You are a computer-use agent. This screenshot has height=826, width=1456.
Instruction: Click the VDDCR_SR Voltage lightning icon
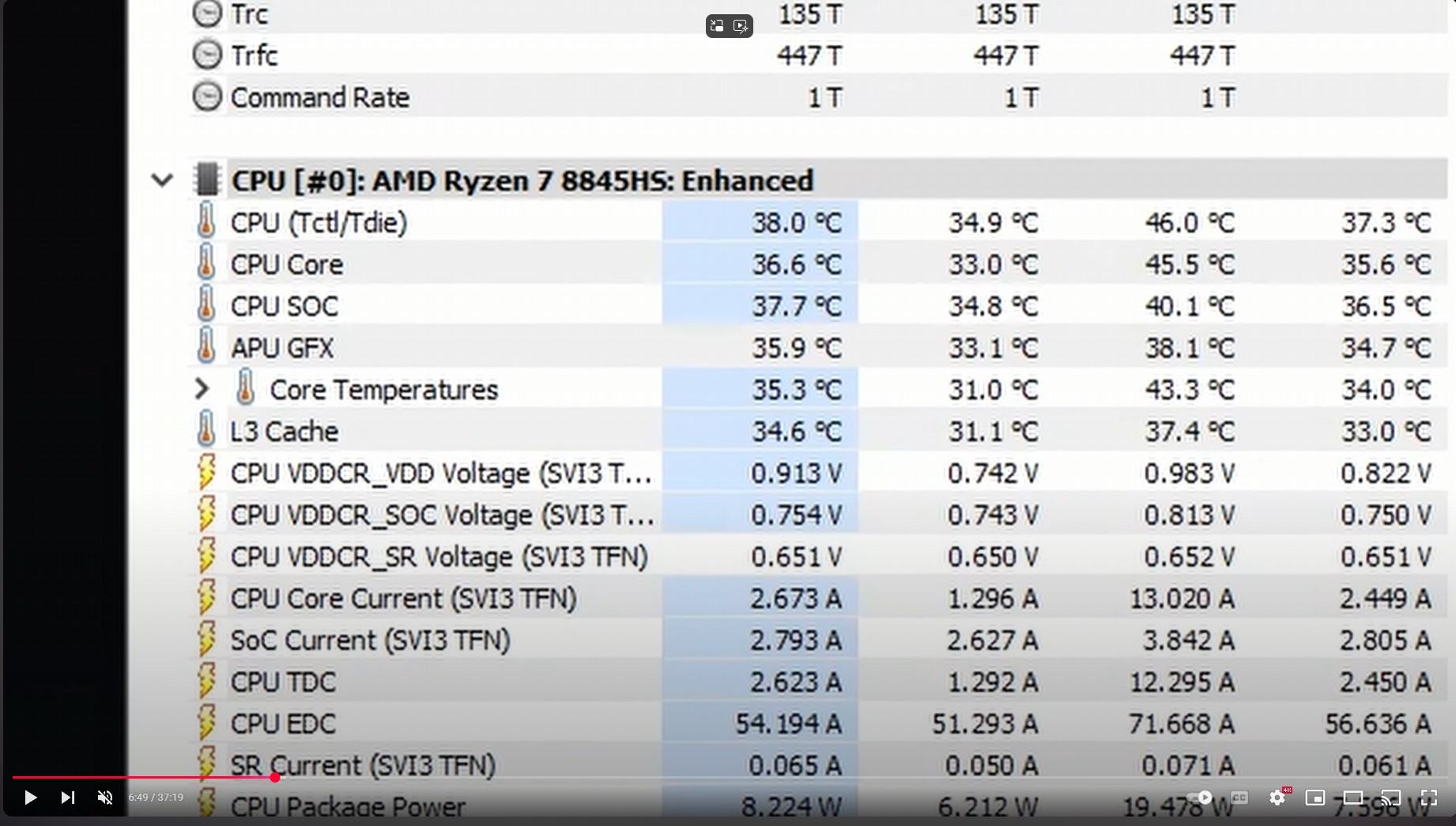click(x=206, y=556)
